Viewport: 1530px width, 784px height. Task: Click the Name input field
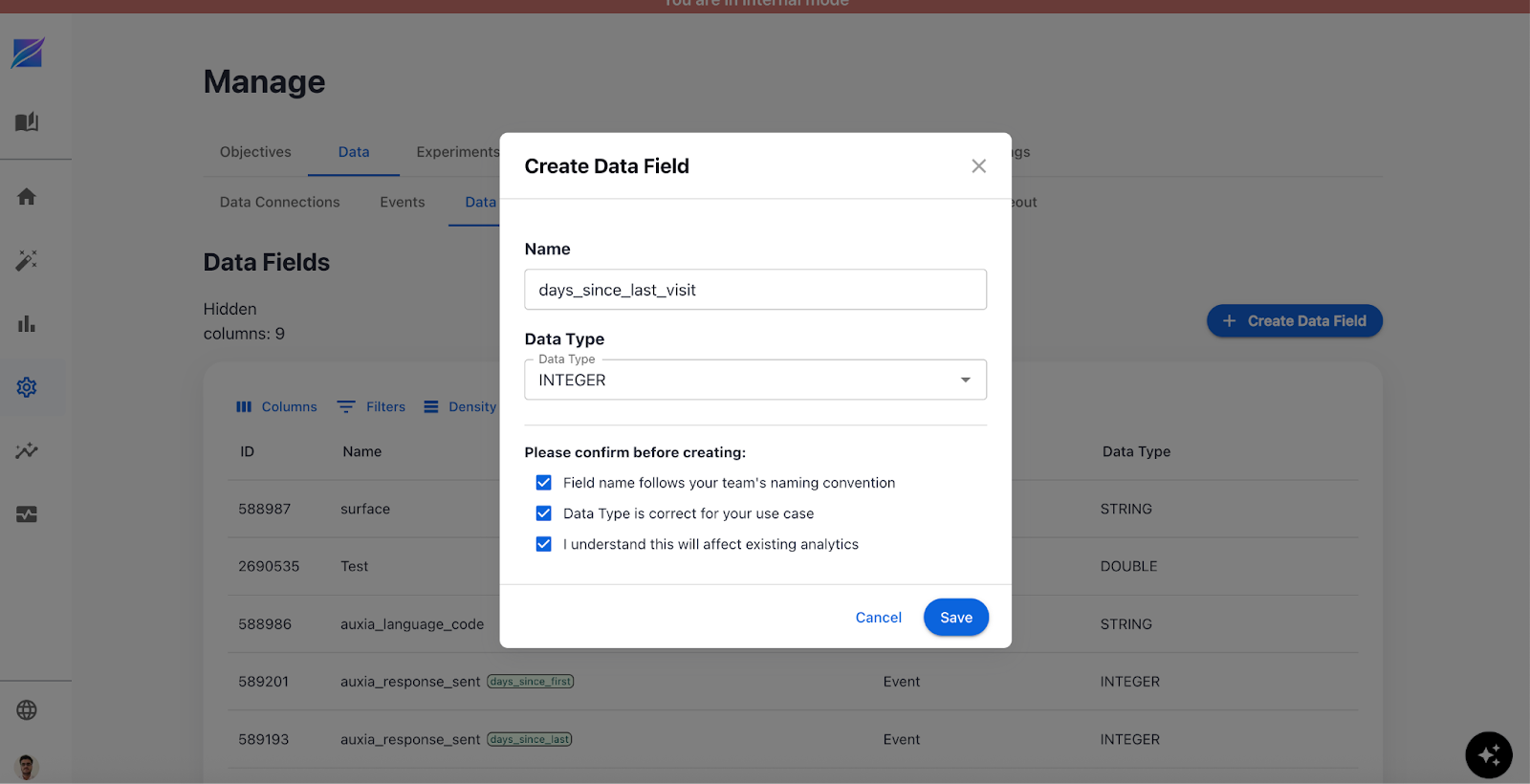755,290
